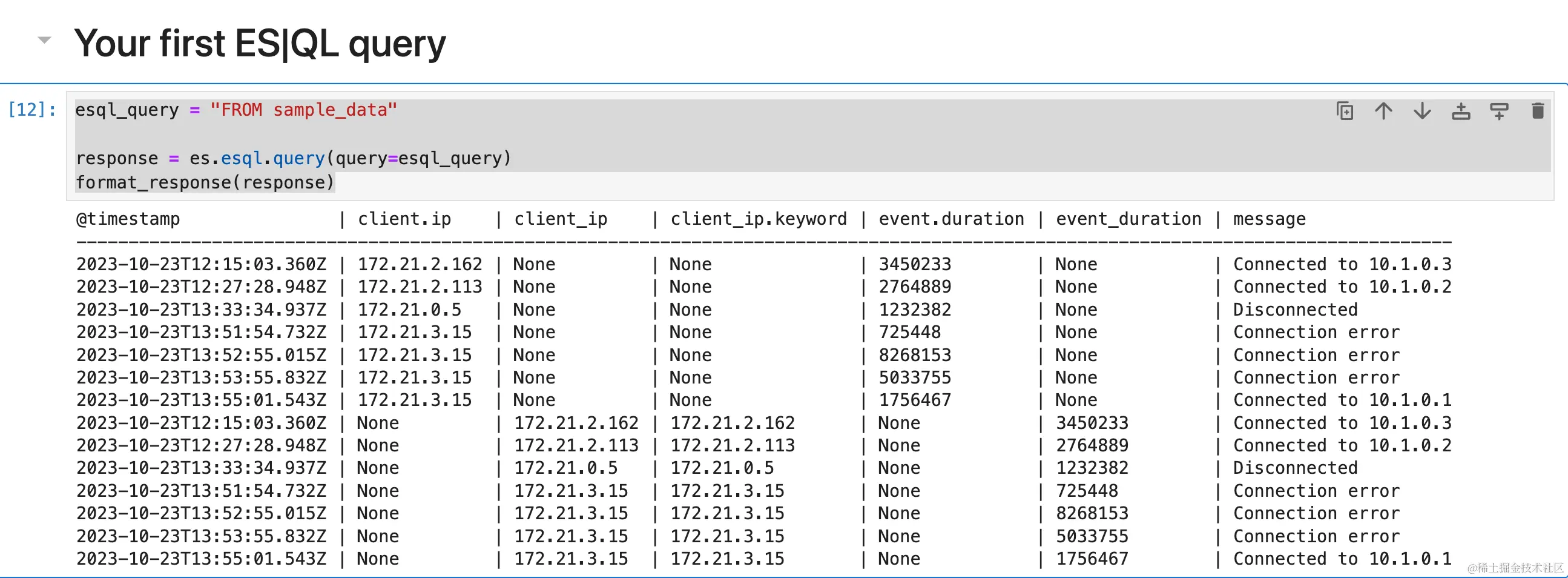
Task: Click the event_duration column header
Action: [1128, 219]
